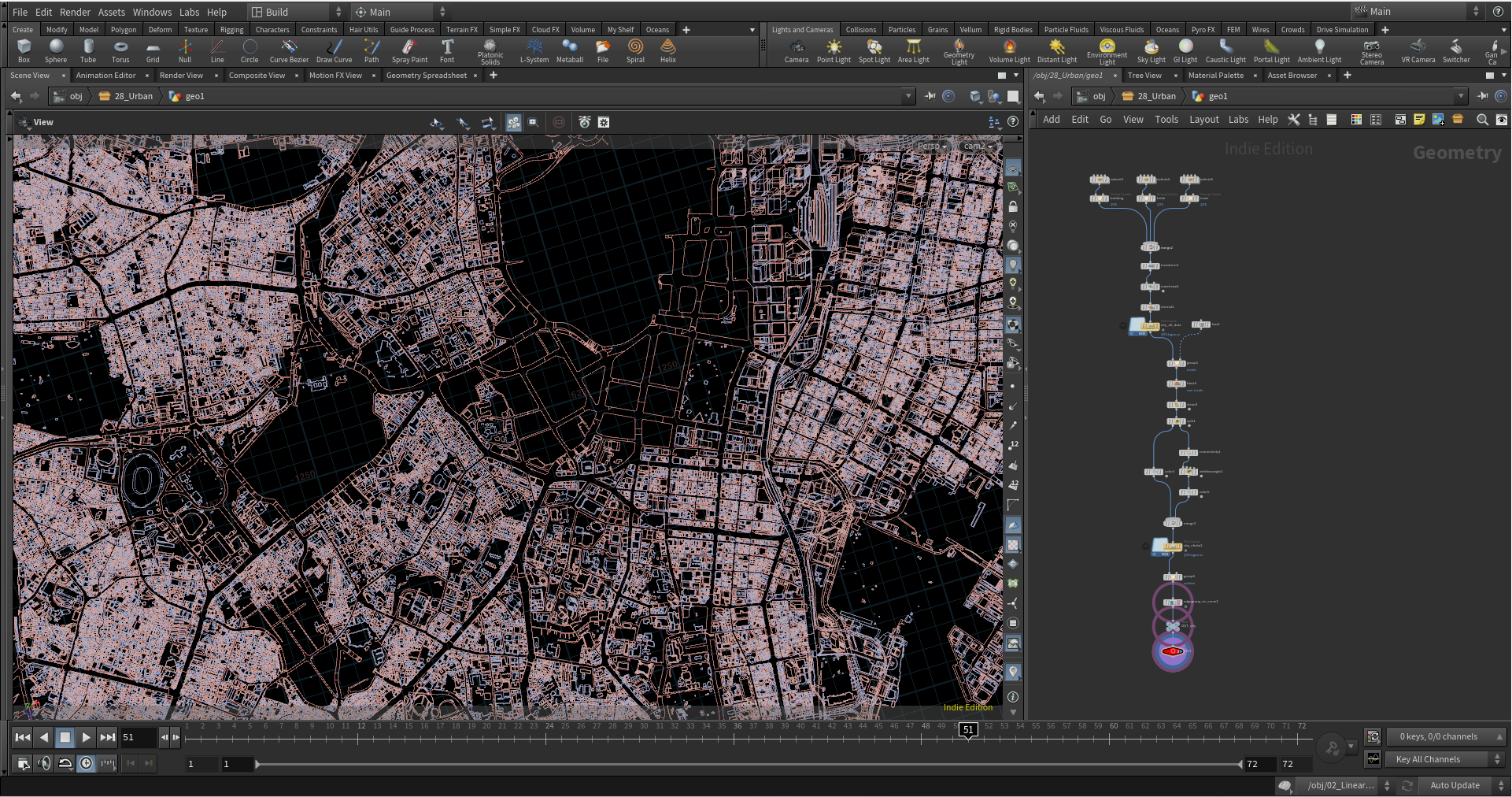Create a Point Light

pyautogui.click(x=834, y=51)
